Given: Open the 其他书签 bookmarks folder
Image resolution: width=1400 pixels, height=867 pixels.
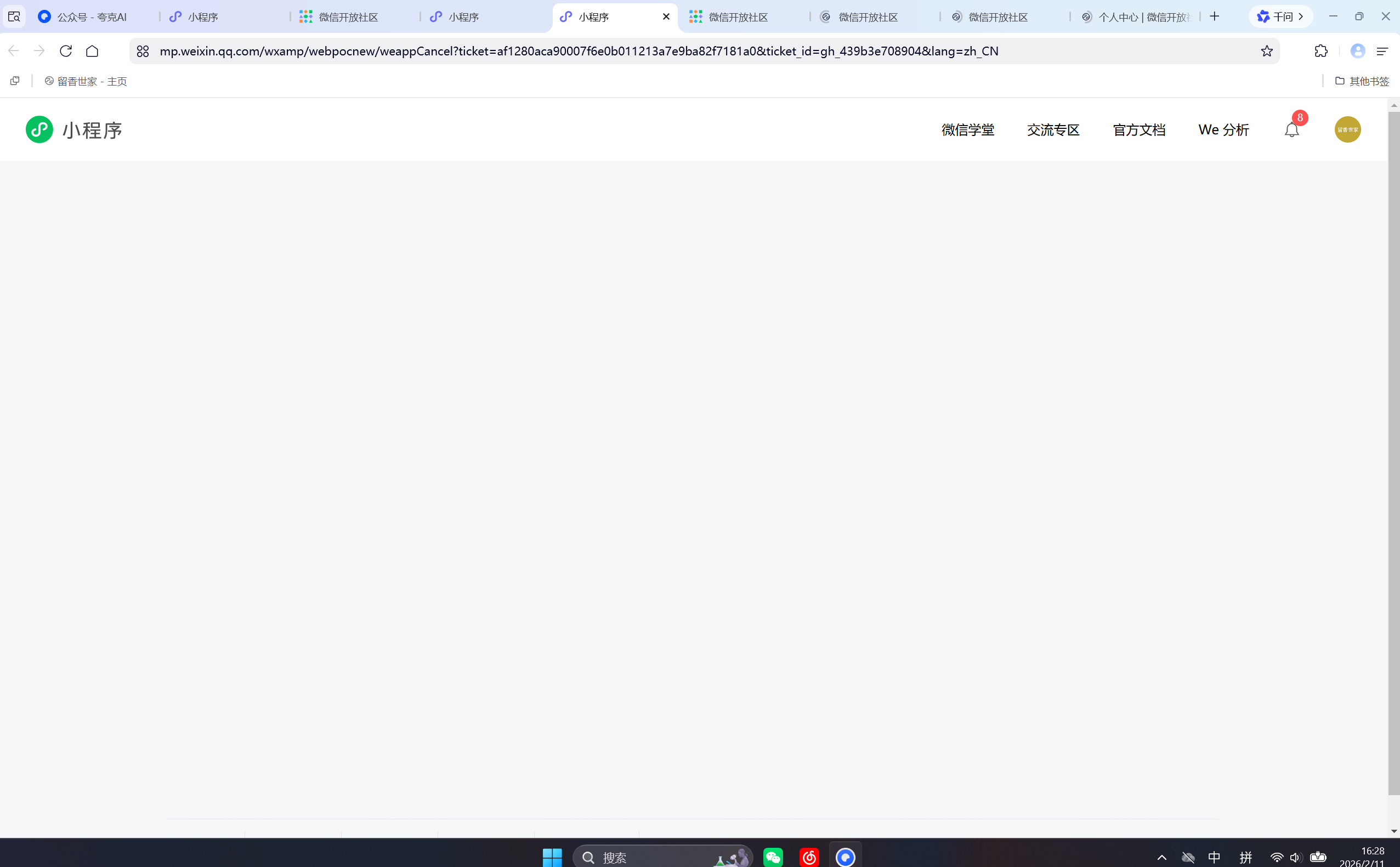Looking at the screenshot, I should coord(1362,81).
